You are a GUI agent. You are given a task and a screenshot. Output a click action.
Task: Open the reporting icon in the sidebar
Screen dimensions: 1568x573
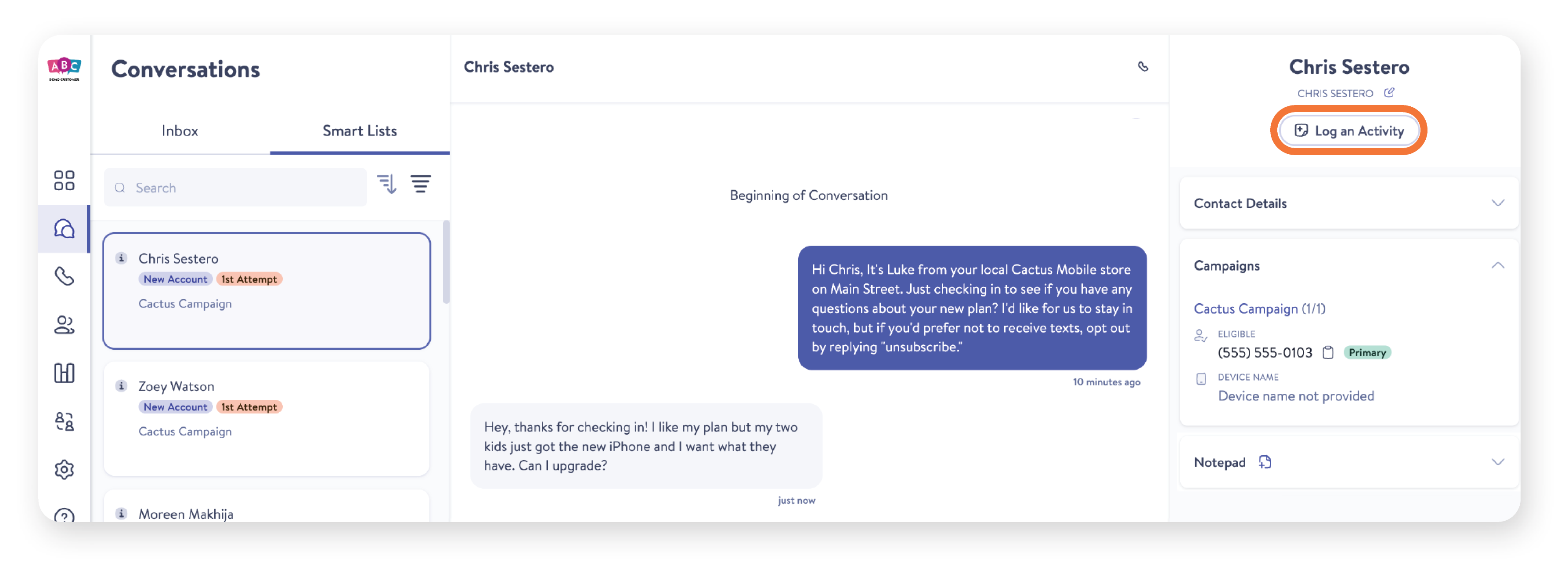pos(63,373)
